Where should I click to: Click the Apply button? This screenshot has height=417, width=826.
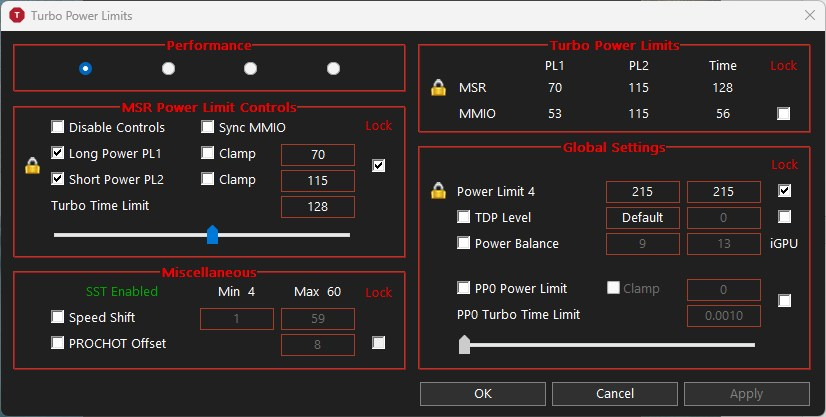(x=746, y=394)
